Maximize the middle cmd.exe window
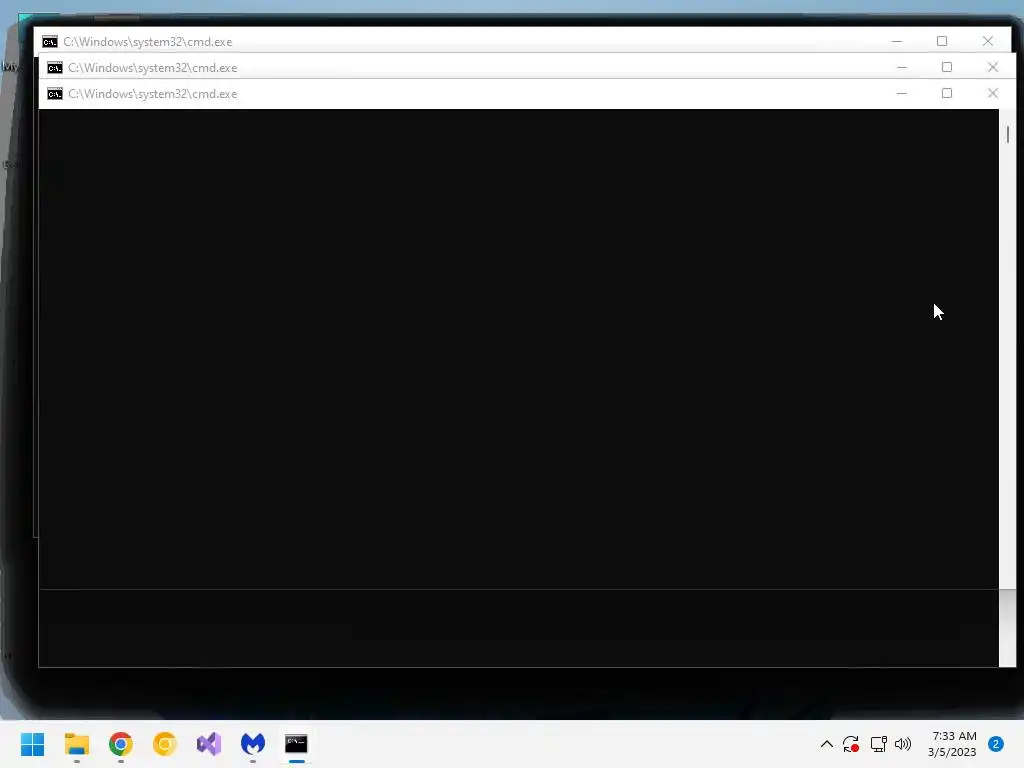 pos(947,67)
